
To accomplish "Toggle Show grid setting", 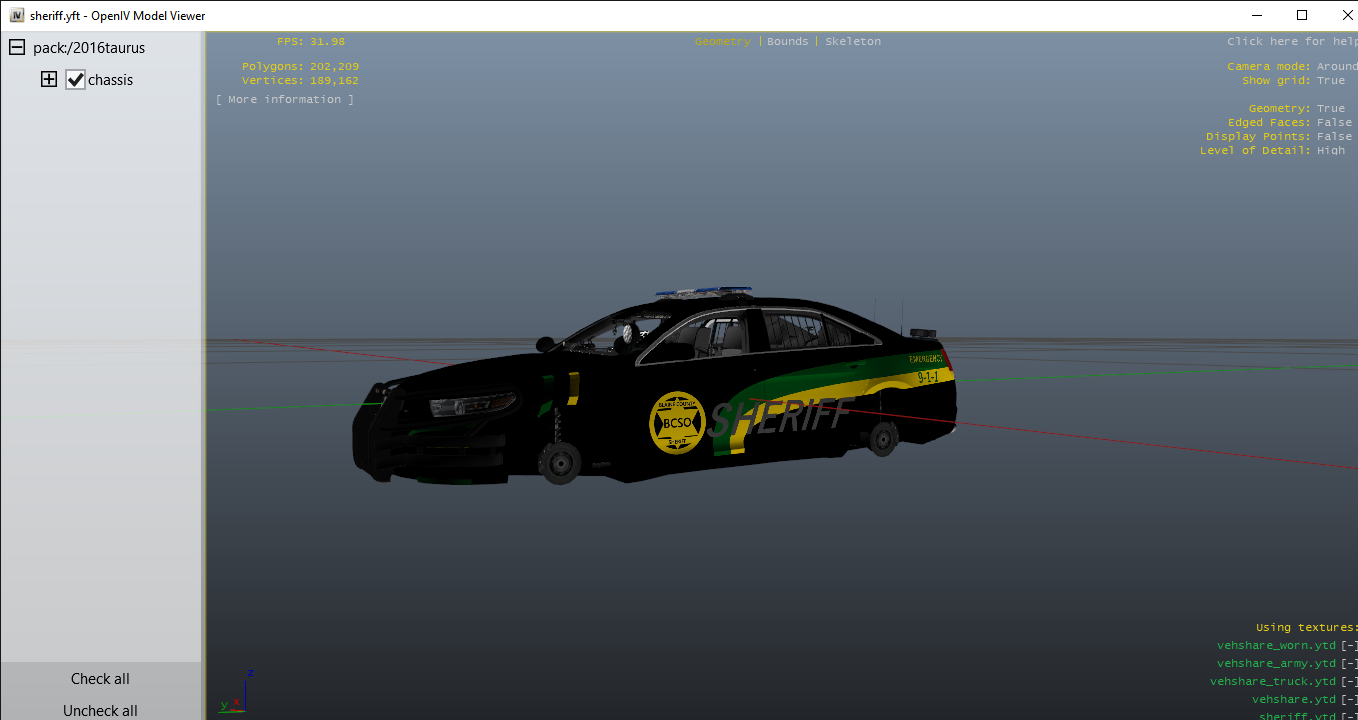I will [1330, 81].
